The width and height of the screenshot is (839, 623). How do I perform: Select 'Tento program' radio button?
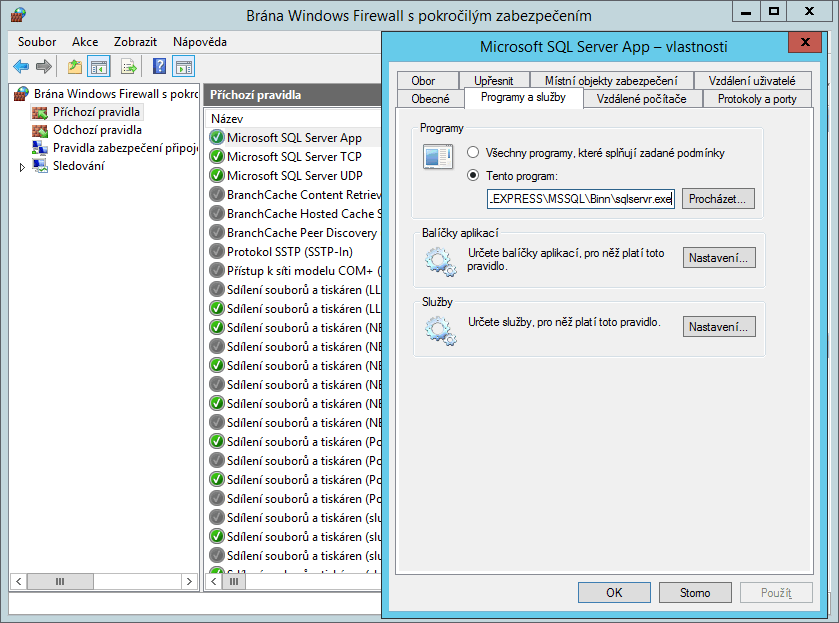click(474, 175)
